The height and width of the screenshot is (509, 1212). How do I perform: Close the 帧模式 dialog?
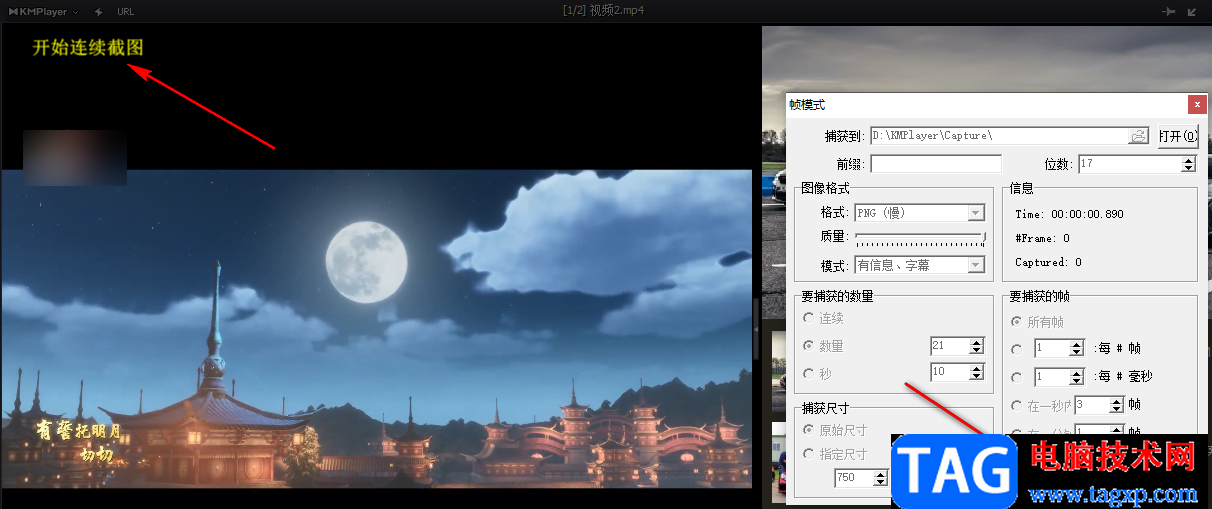pos(1196,104)
